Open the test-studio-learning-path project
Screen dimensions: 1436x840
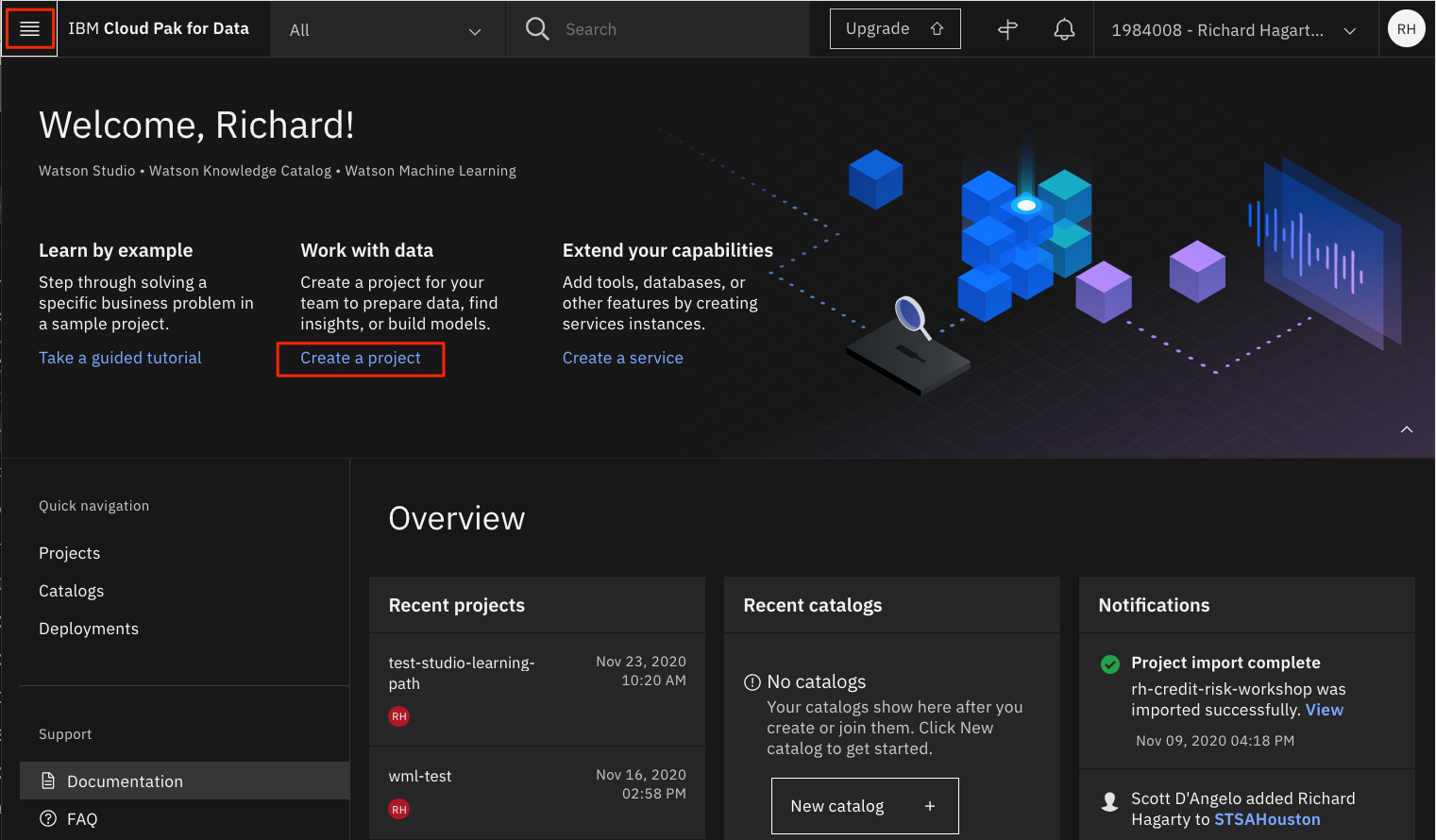pyautogui.click(x=462, y=673)
